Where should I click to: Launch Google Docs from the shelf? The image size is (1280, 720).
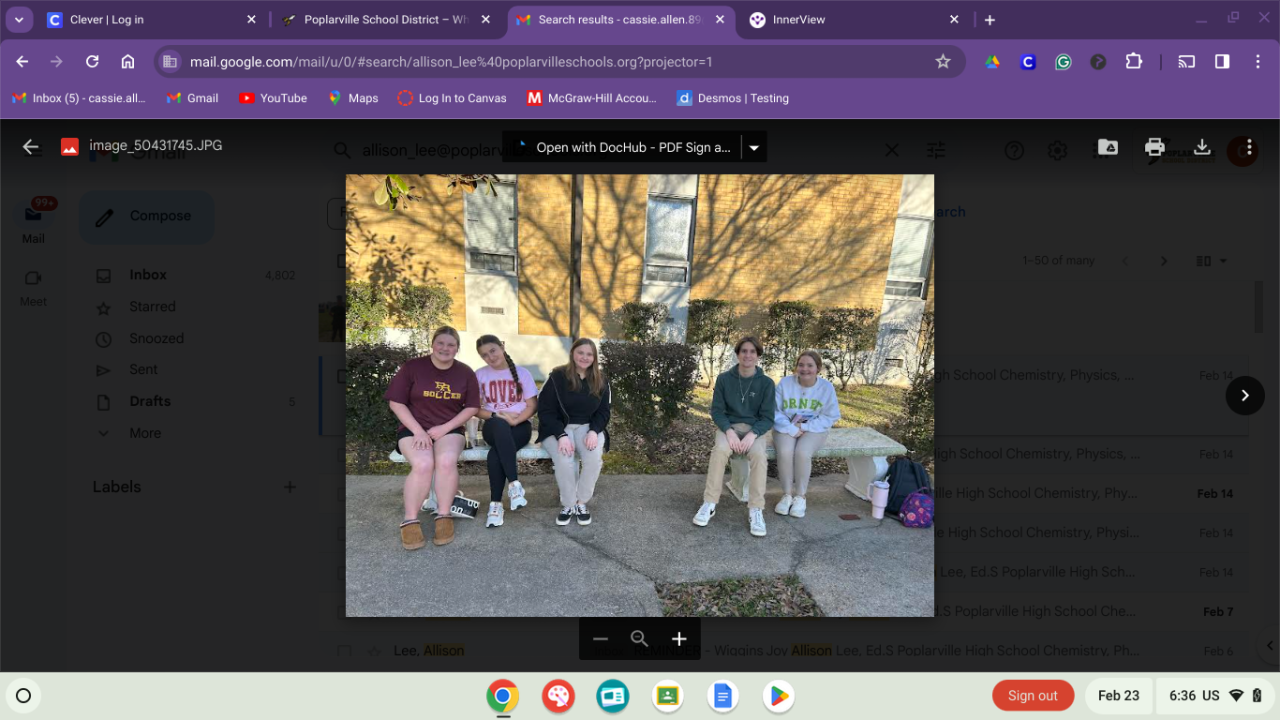pyautogui.click(x=722, y=696)
